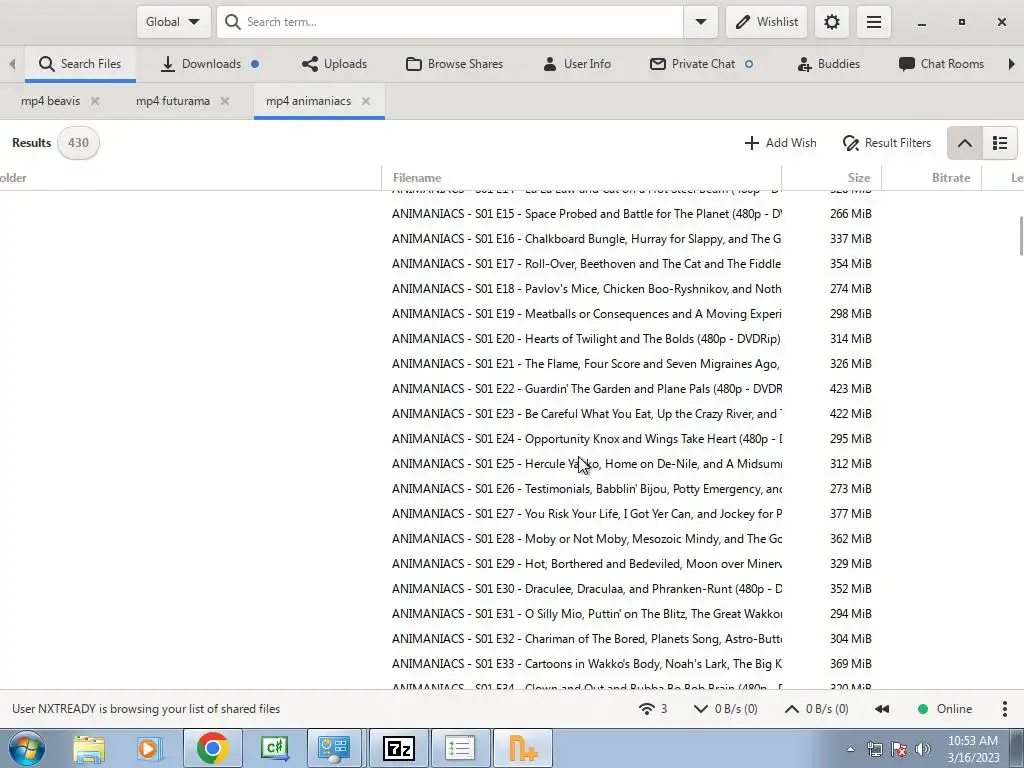This screenshot has height=768, width=1024.
Task: Open preferences via the gear icon
Action: pyautogui.click(x=831, y=22)
